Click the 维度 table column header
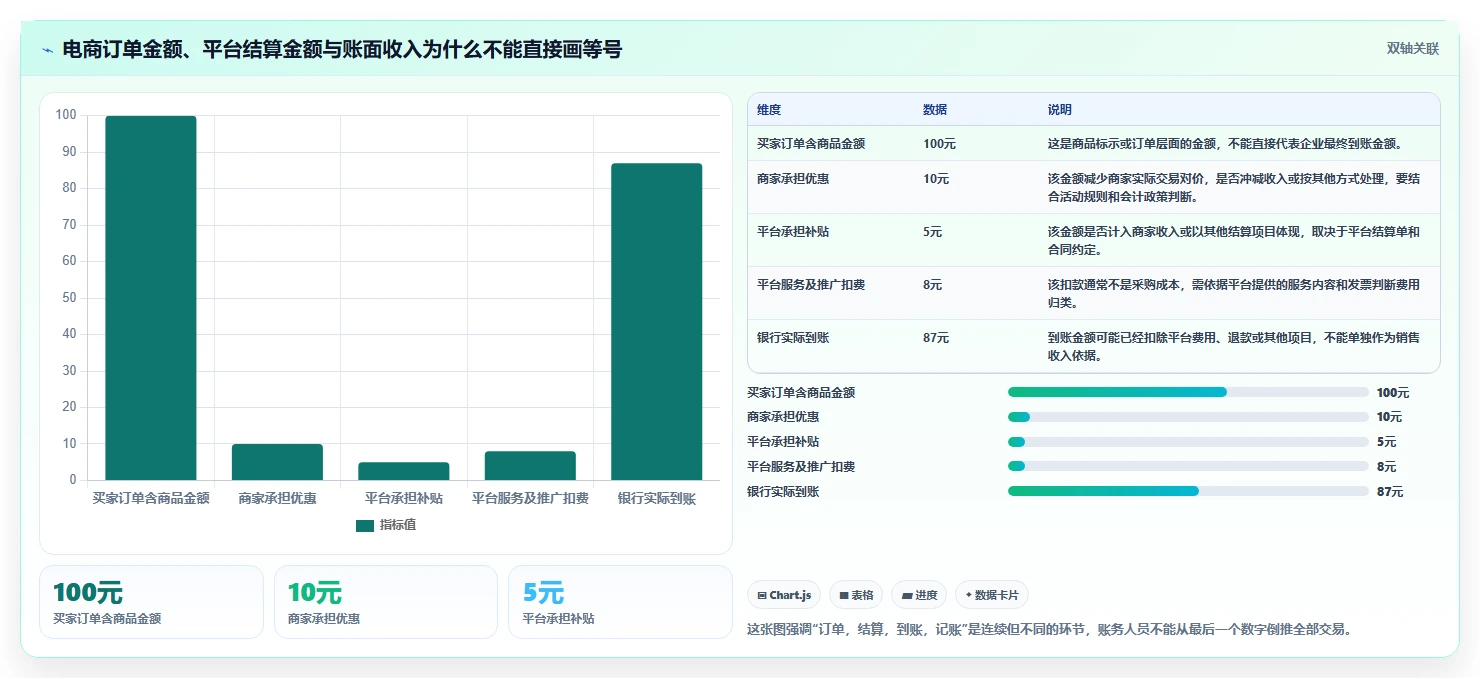 769,110
